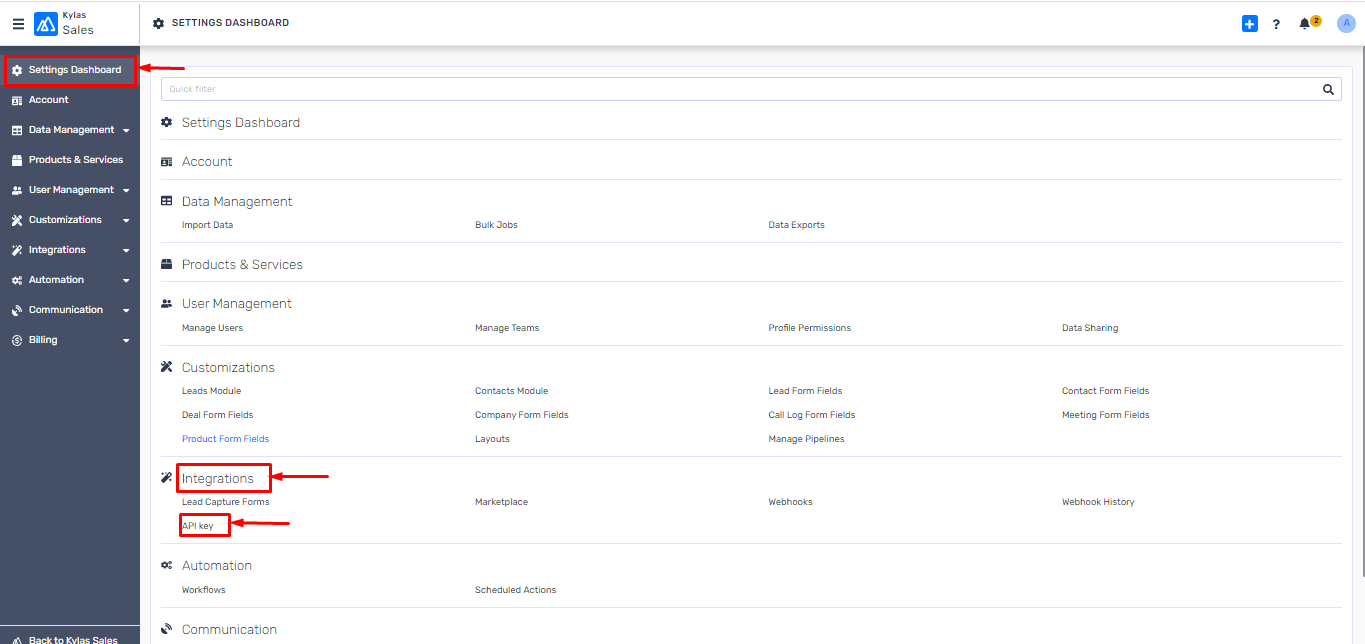Open Bulk Jobs link
This screenshot has height=644, width=1365.
[496, 225]
